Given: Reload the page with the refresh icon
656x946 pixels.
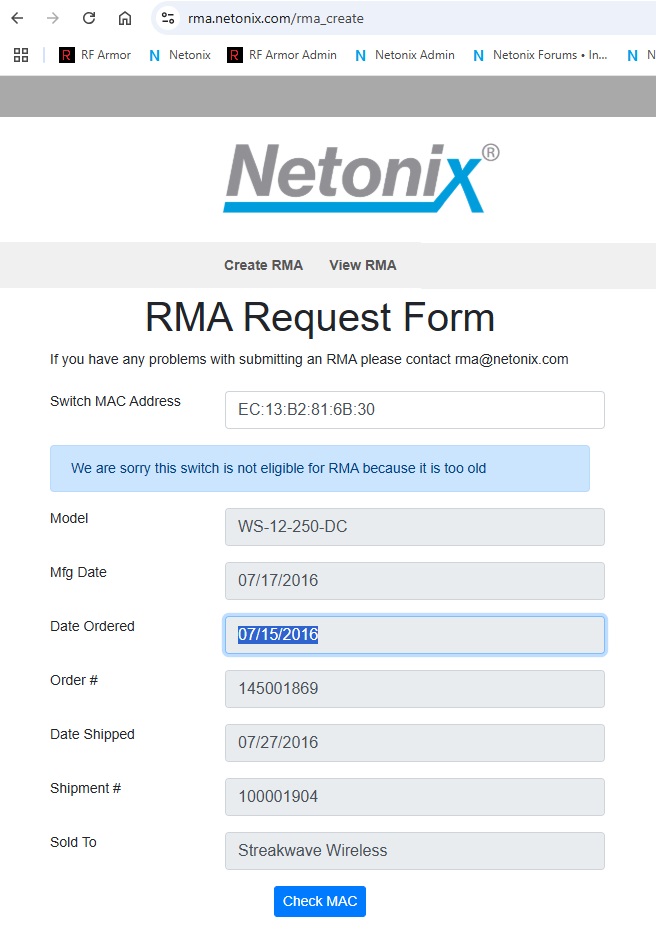Looking at the screenshot, I should click(x=89, y=18).
